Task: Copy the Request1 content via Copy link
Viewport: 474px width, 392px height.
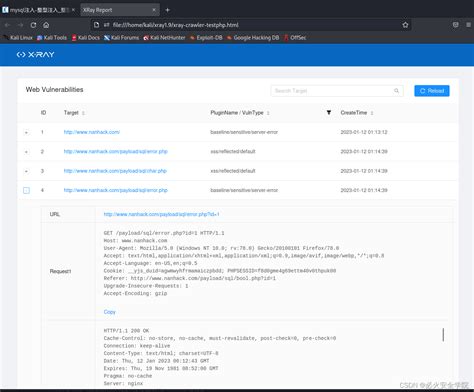Action: (109, 312)
